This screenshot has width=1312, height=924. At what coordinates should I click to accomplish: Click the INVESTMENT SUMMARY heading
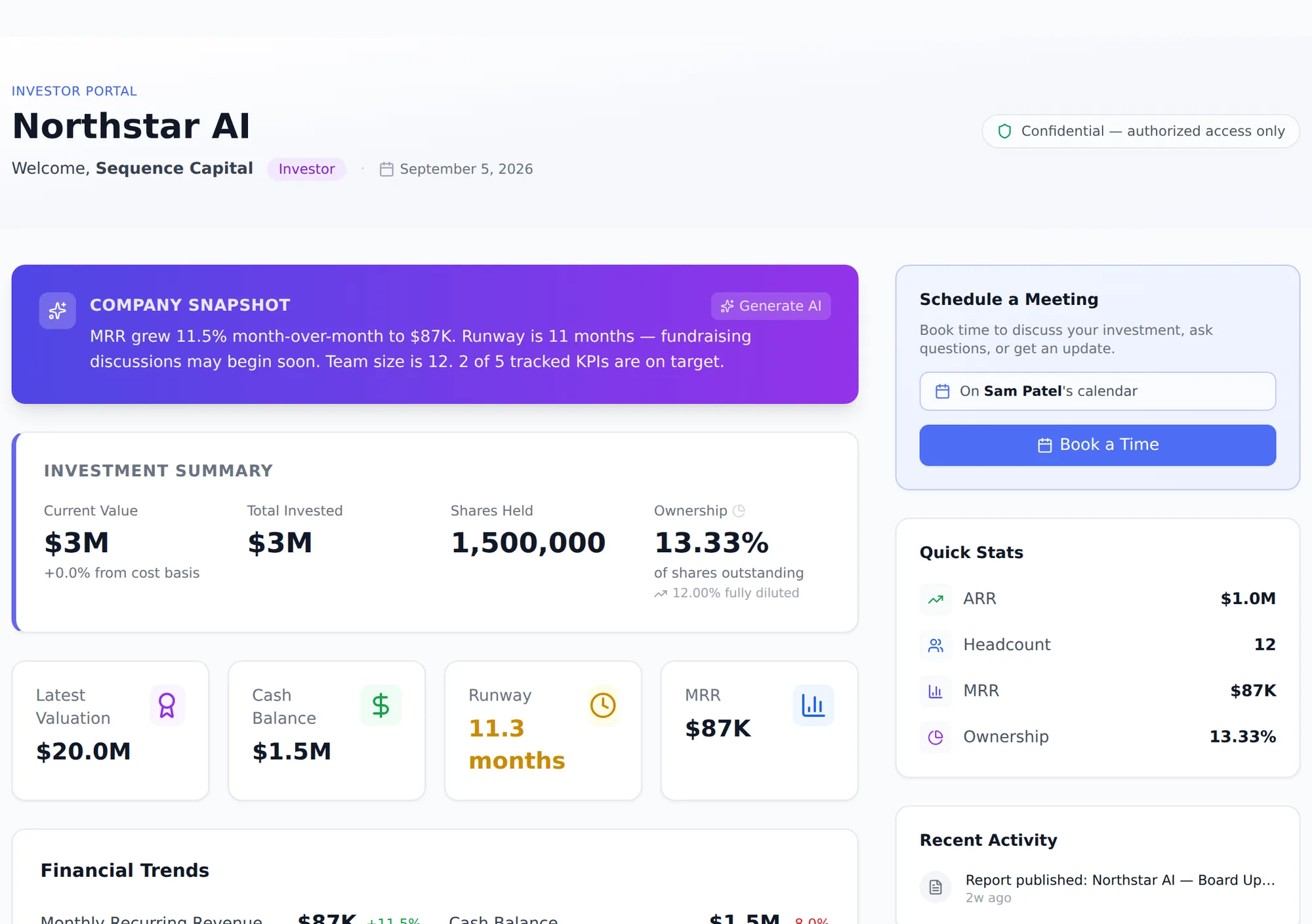(158, 471)
